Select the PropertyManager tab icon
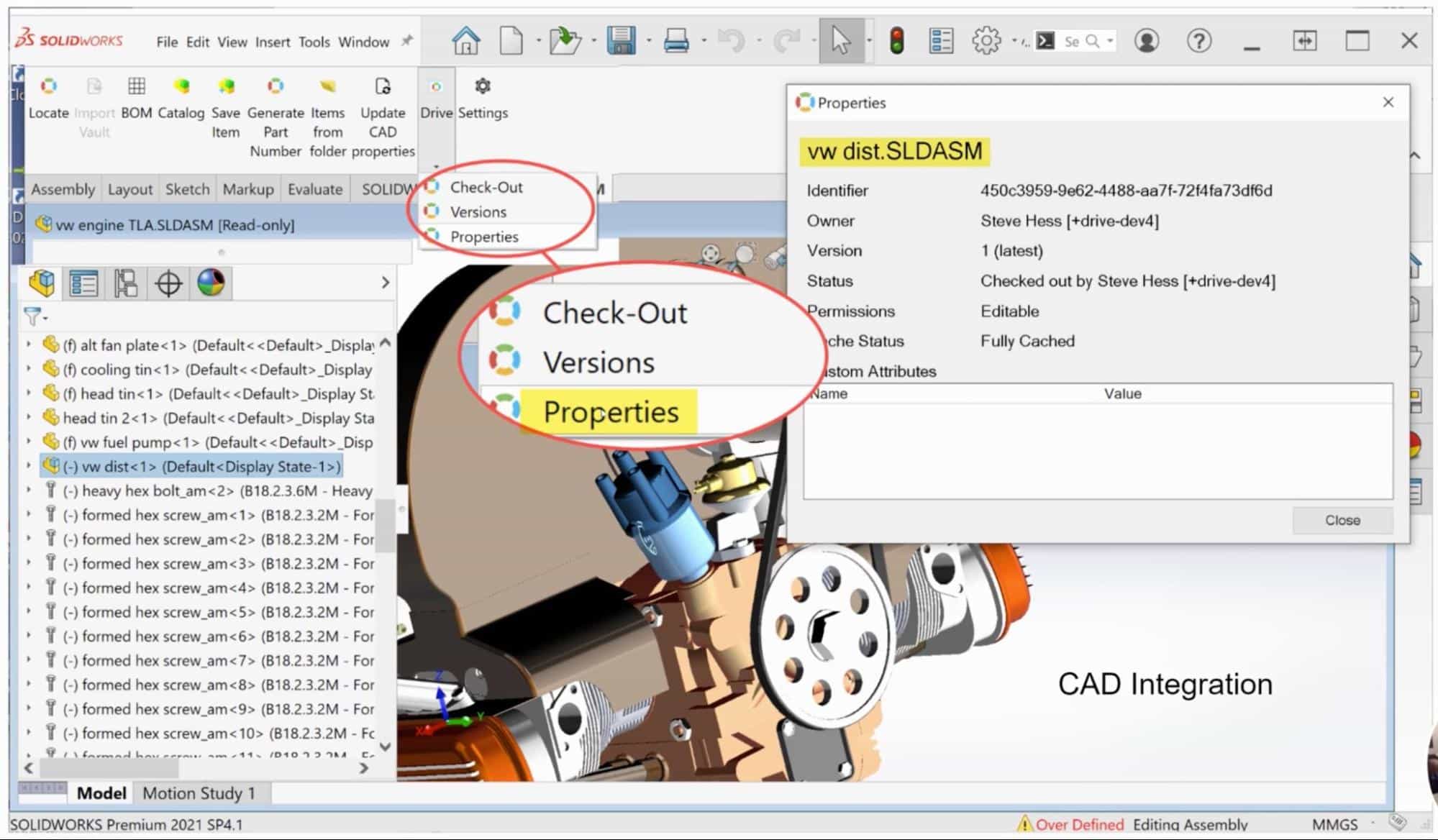The width and height of the screenshot is (1438, 840). 83,283
